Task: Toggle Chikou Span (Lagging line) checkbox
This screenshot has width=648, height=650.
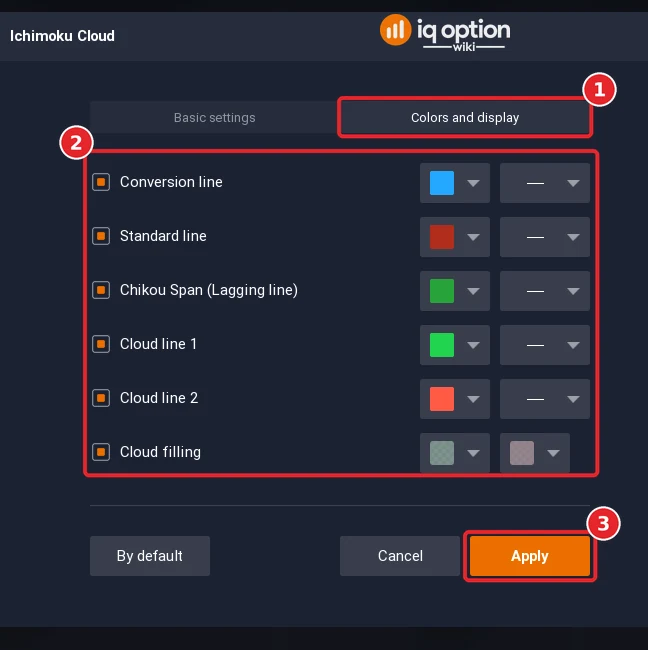Action: click(x=101, y=290)
